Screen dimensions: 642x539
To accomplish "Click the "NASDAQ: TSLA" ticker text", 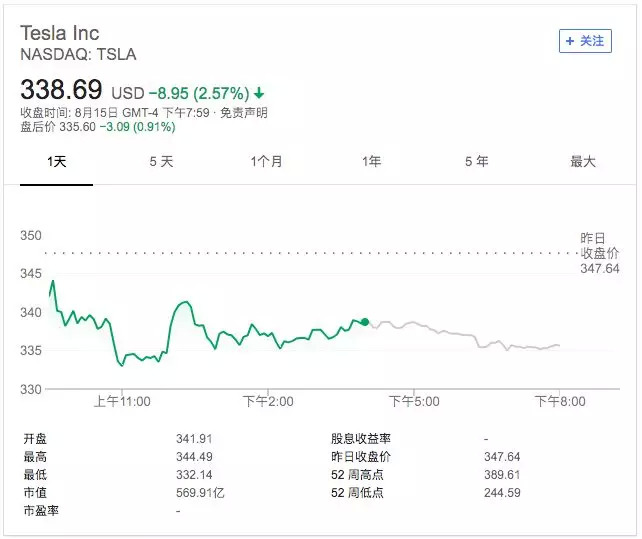I will [x=78, y=54].
